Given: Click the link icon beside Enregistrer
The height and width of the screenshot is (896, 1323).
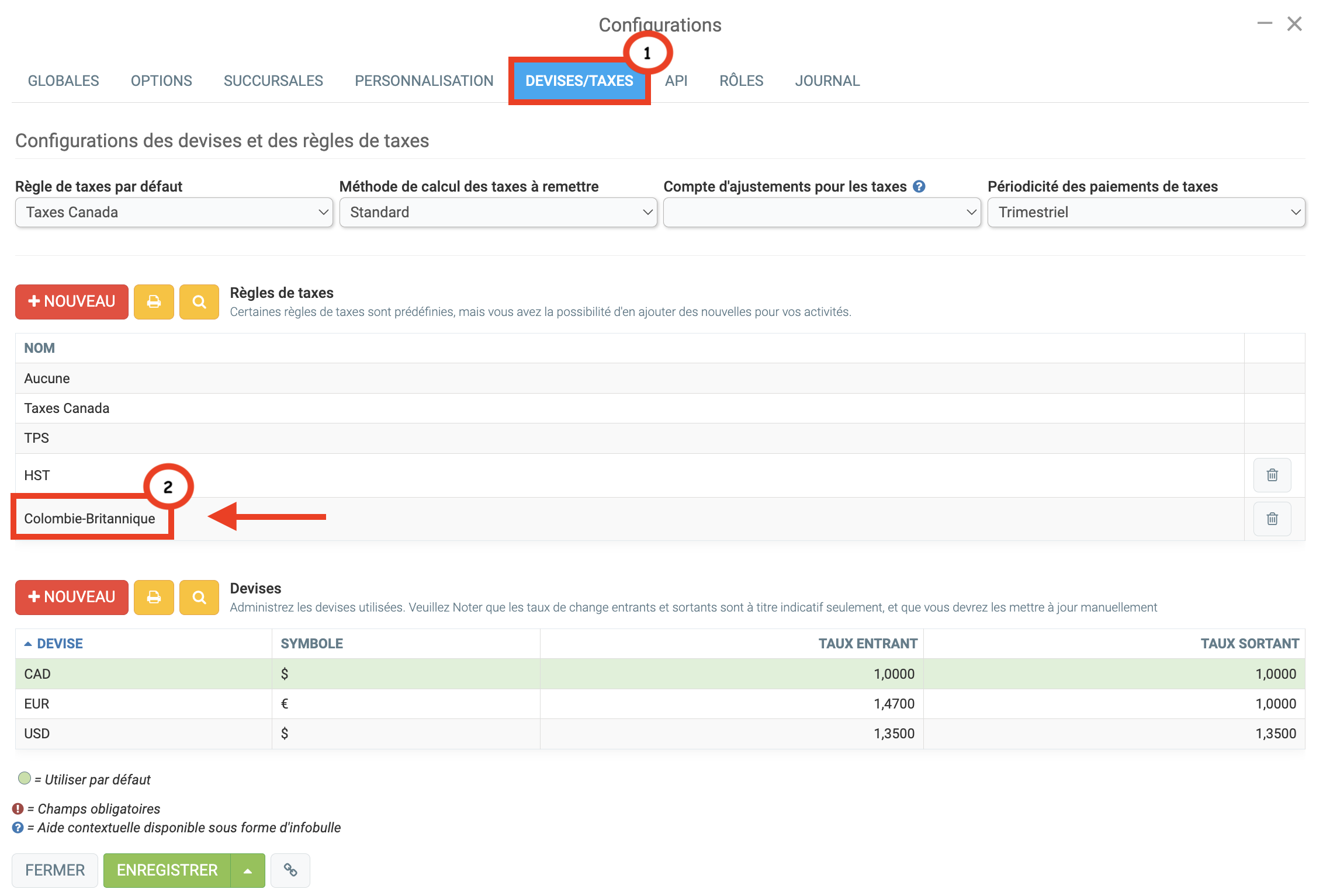Looking at the screenshot, I should point(290,870).
